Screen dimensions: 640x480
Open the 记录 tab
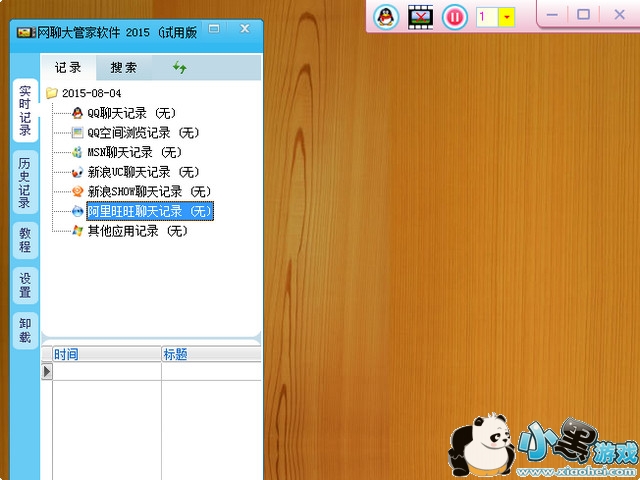tap(68, 67)
